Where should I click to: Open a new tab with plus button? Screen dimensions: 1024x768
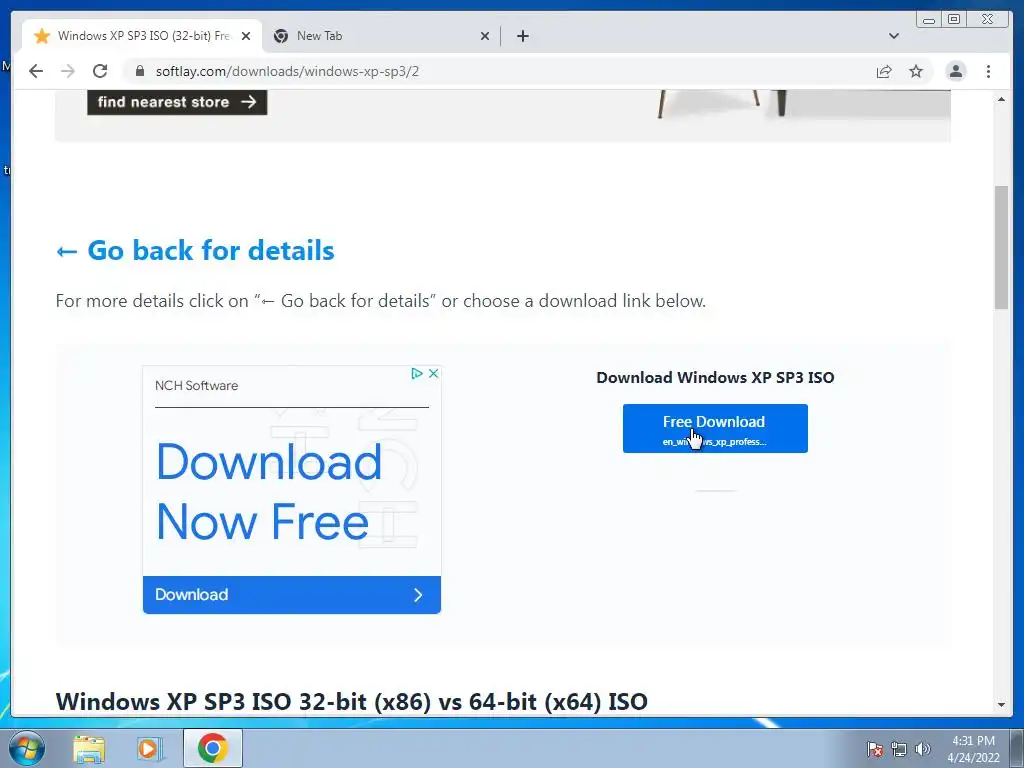pos(522,36)
